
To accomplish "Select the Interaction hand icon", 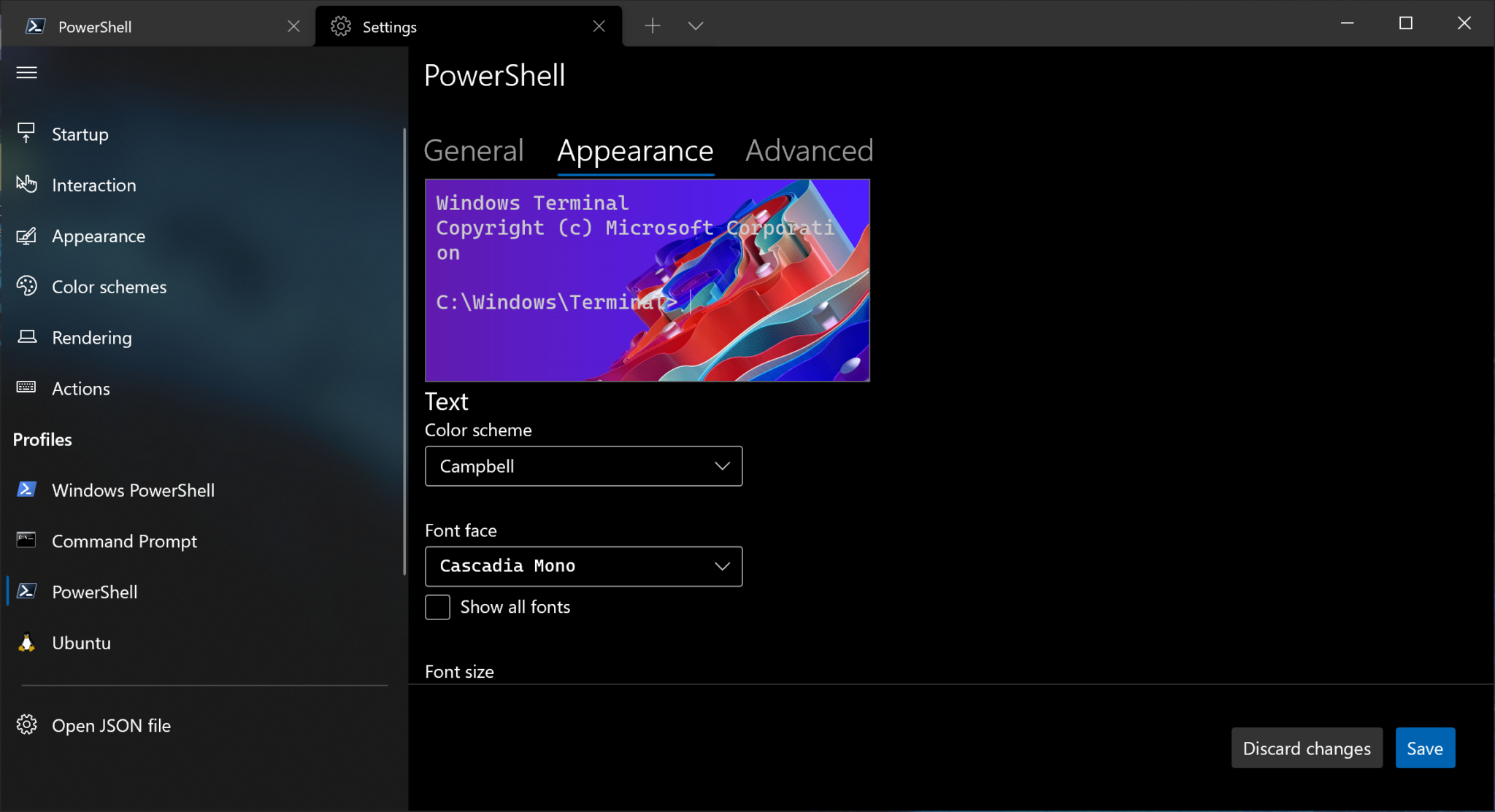I will click(x=26, y=184).
